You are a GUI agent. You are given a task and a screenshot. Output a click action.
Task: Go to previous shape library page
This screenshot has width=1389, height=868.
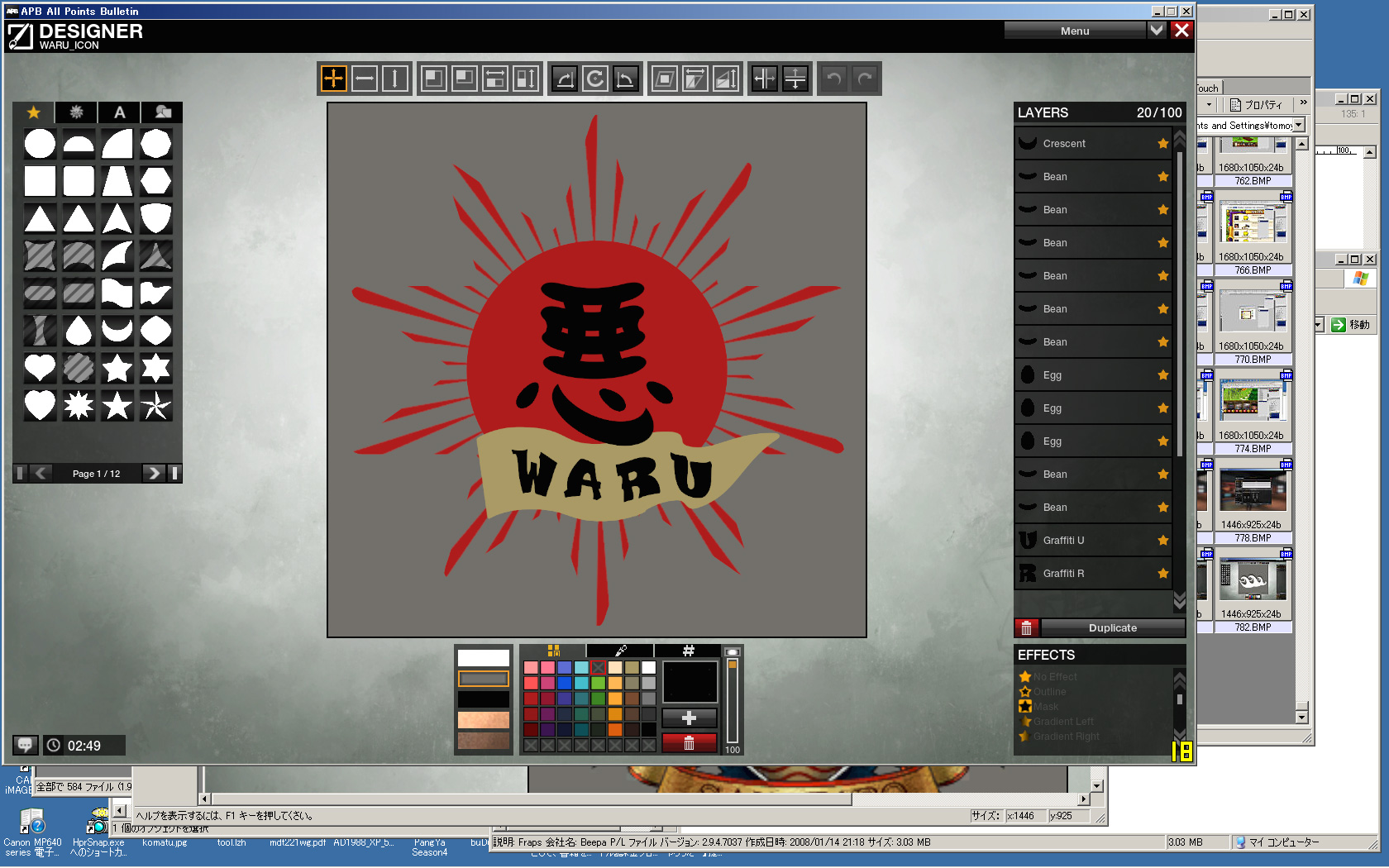(x=41, y=473)
